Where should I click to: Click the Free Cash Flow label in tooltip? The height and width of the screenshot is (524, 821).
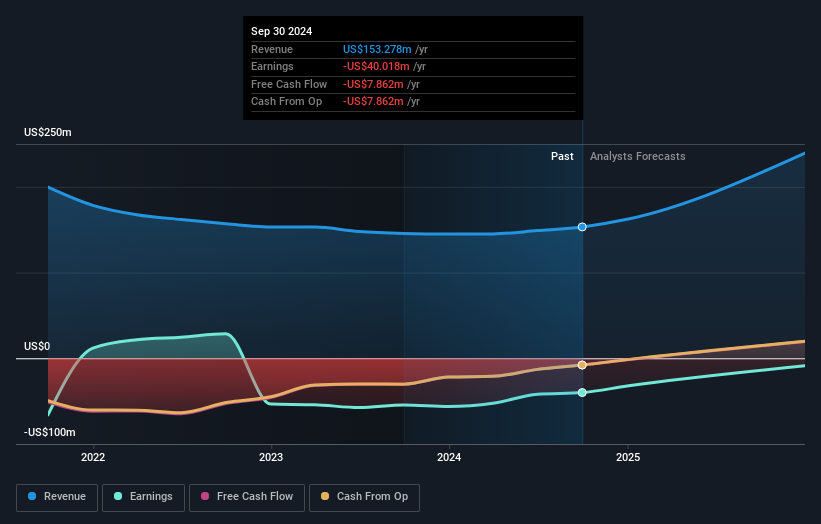[x=289, y=84]
